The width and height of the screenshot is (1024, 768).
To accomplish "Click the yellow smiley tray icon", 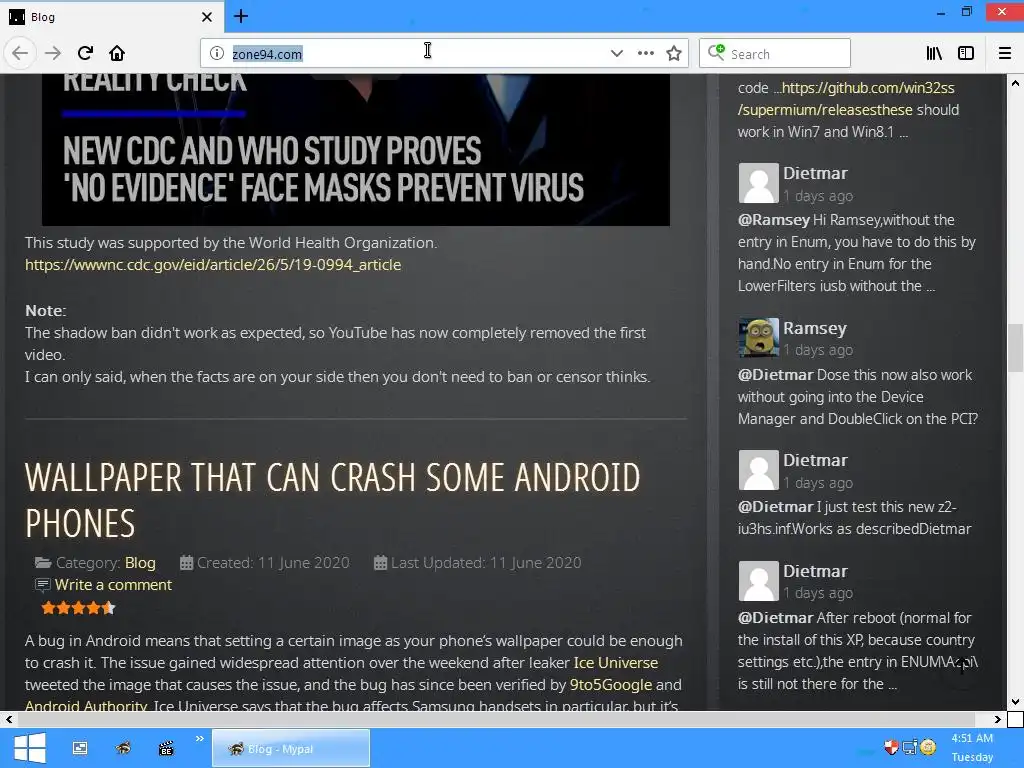I will pyautogui.click(x=928, y=746).
